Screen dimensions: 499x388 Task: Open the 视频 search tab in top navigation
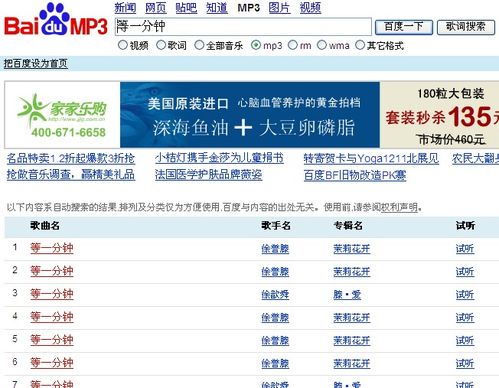pyautogui.click(x=310, y=7)
